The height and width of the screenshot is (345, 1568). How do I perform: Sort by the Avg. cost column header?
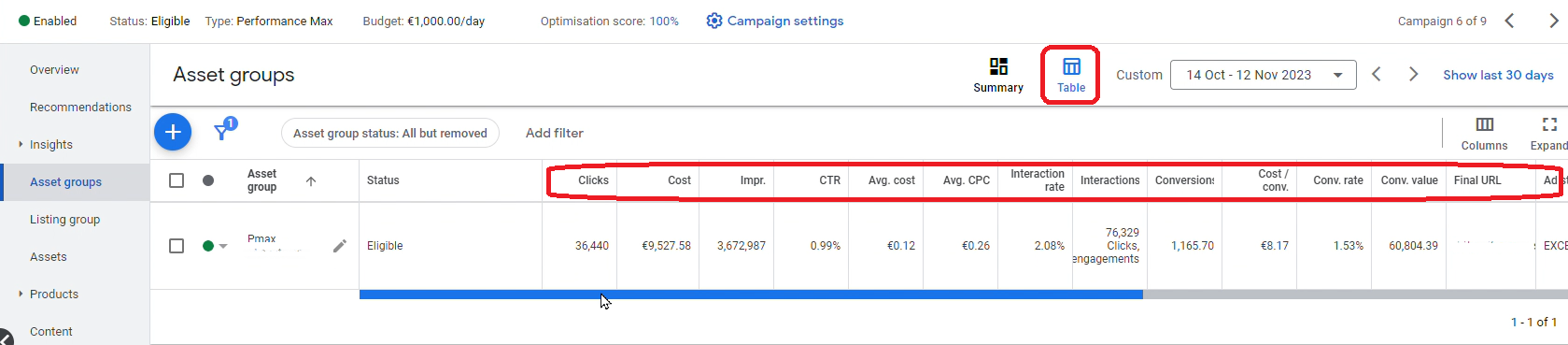pyautogui.click(x=892, y=180)
